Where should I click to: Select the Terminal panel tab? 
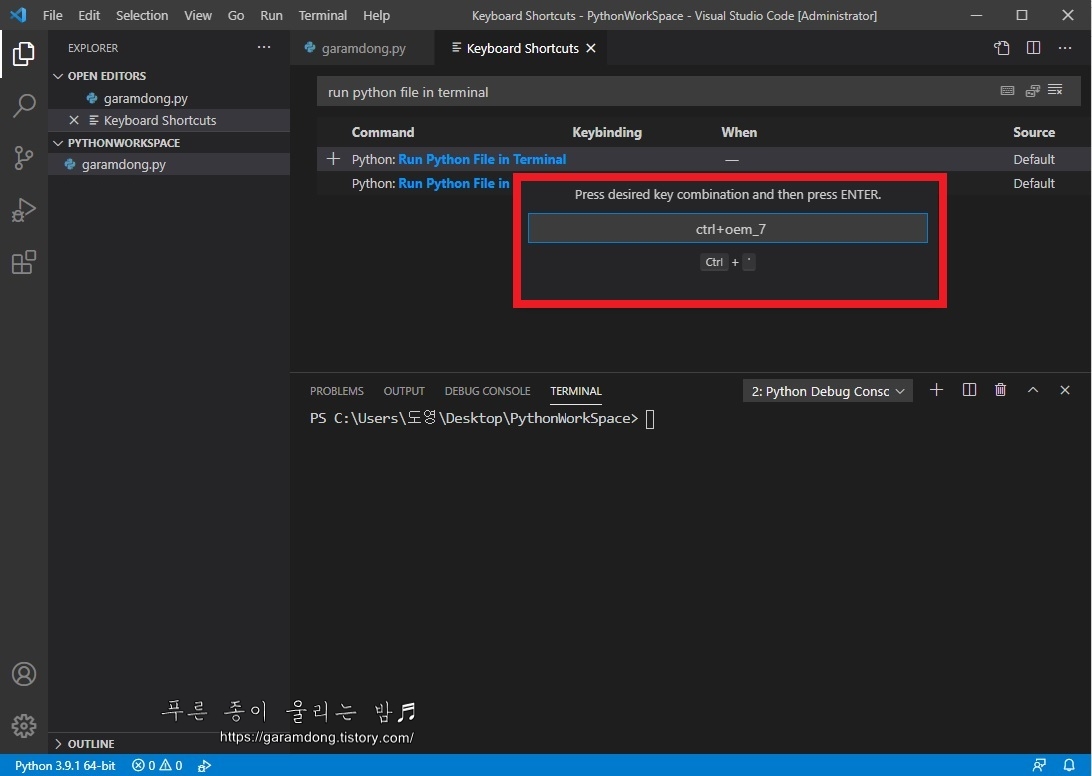pos(576,391)
